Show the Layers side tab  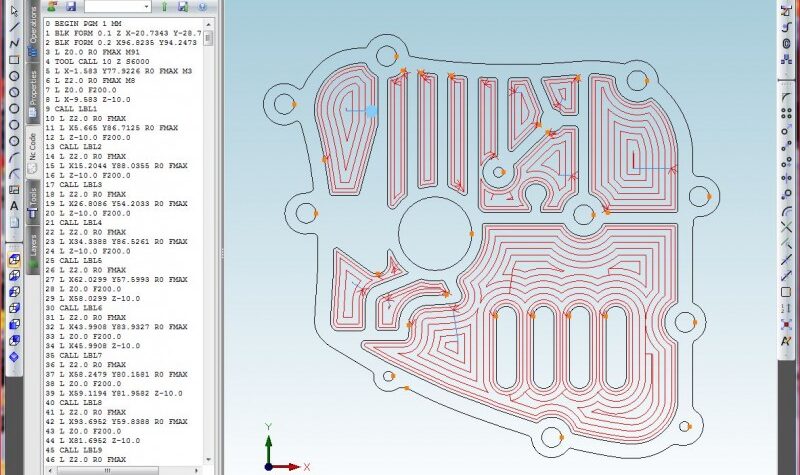(x=32, y=249)
